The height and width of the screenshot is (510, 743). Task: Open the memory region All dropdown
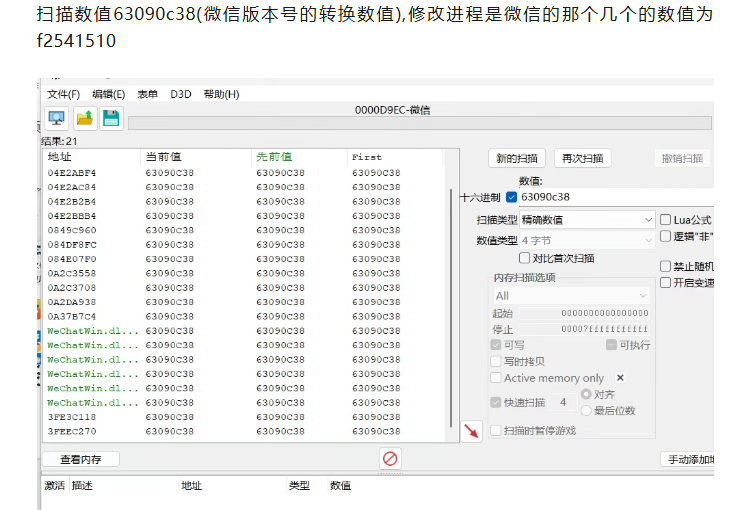coord(571,296)
